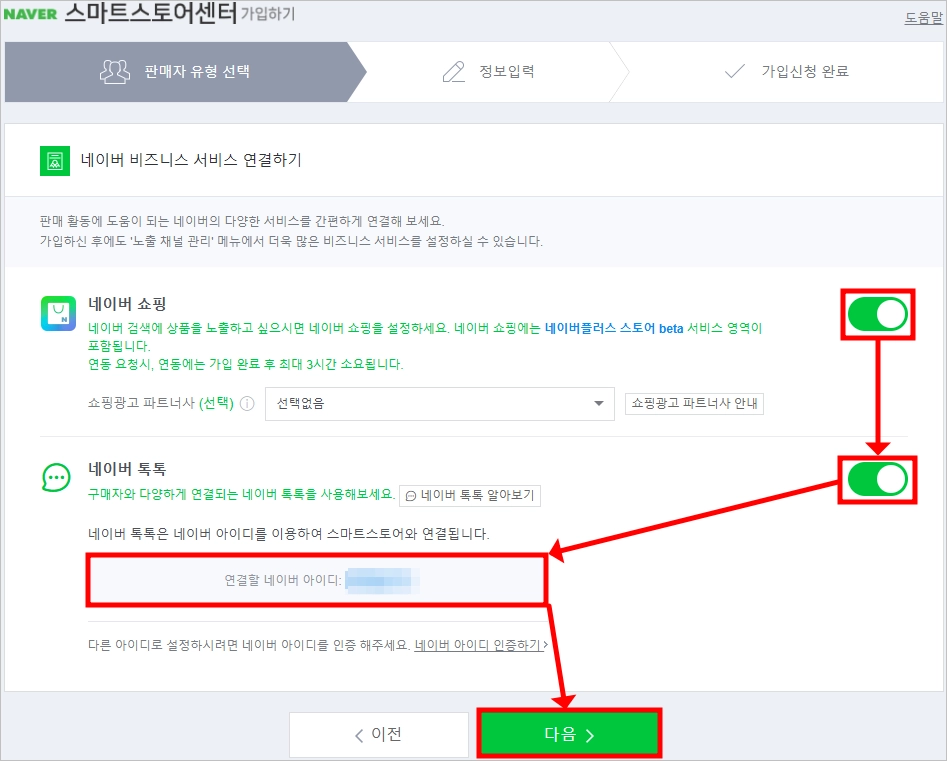947x761 pixels.
Task: Toggle the 네이버 쇼핑 switch off
Action: click(878, 314)
